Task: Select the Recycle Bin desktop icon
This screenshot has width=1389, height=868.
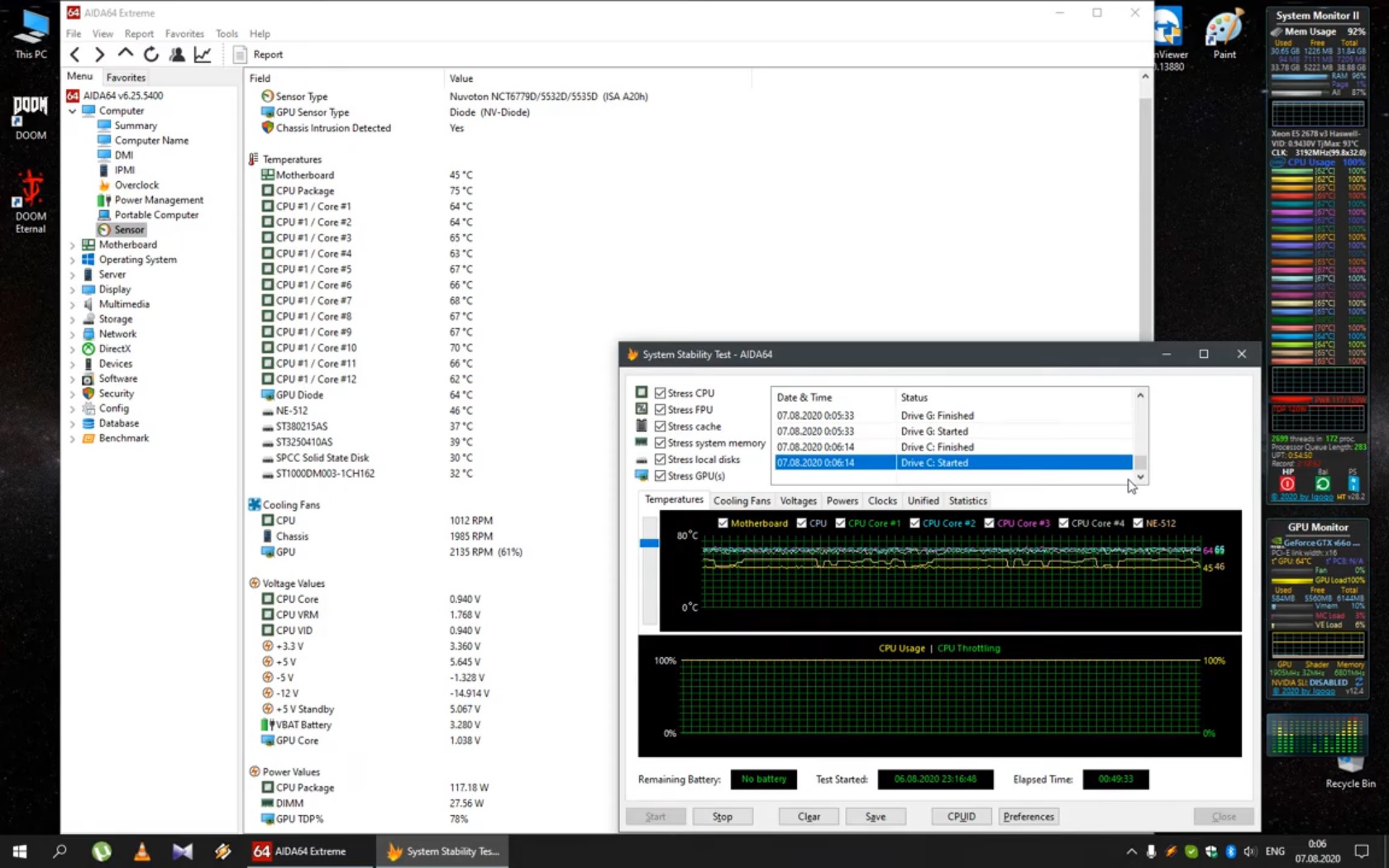Action: (x=1350, y=771)
